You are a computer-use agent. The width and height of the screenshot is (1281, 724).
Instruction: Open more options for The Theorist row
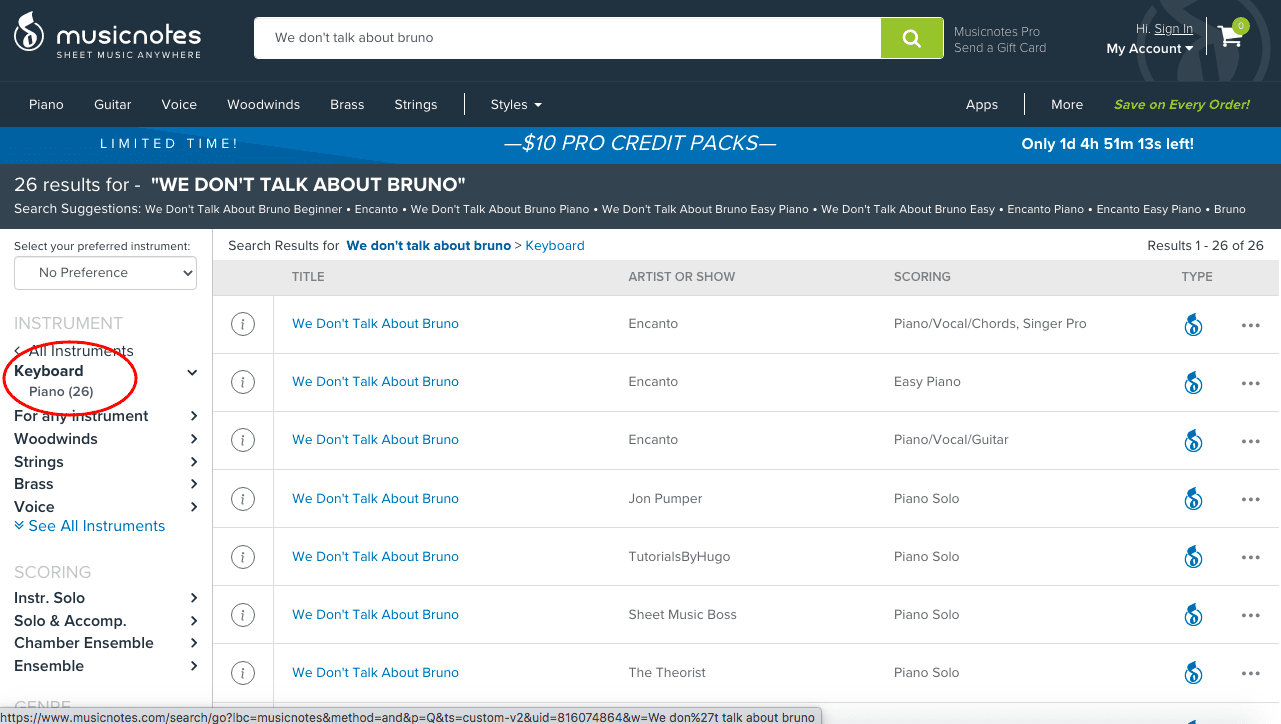[x=1250, y=674]
